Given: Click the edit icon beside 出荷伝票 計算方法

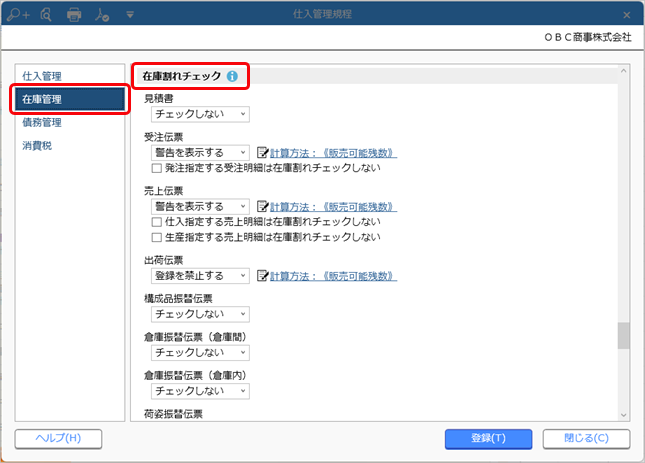Looking at the screenshot, I should 262,276.
